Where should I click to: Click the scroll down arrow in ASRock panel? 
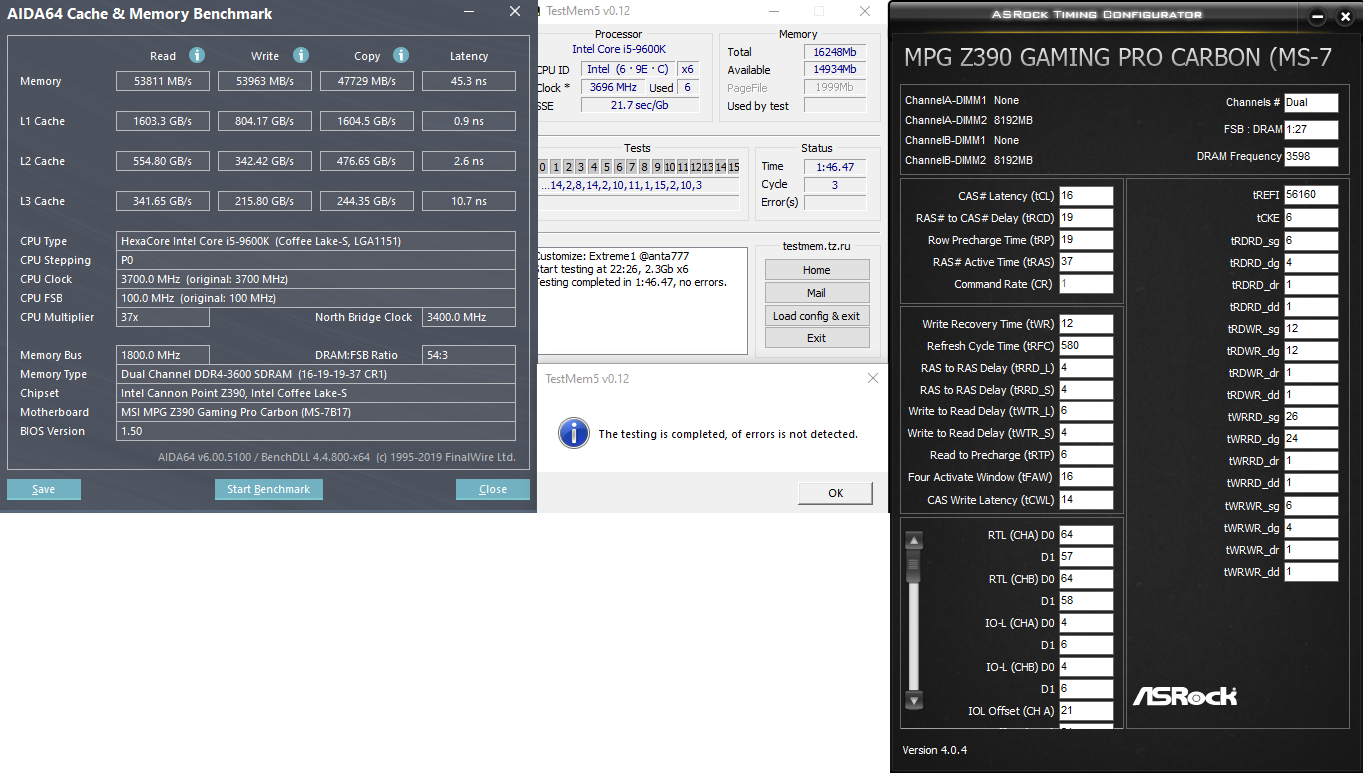pyautogui.click(x=913, y=700)
